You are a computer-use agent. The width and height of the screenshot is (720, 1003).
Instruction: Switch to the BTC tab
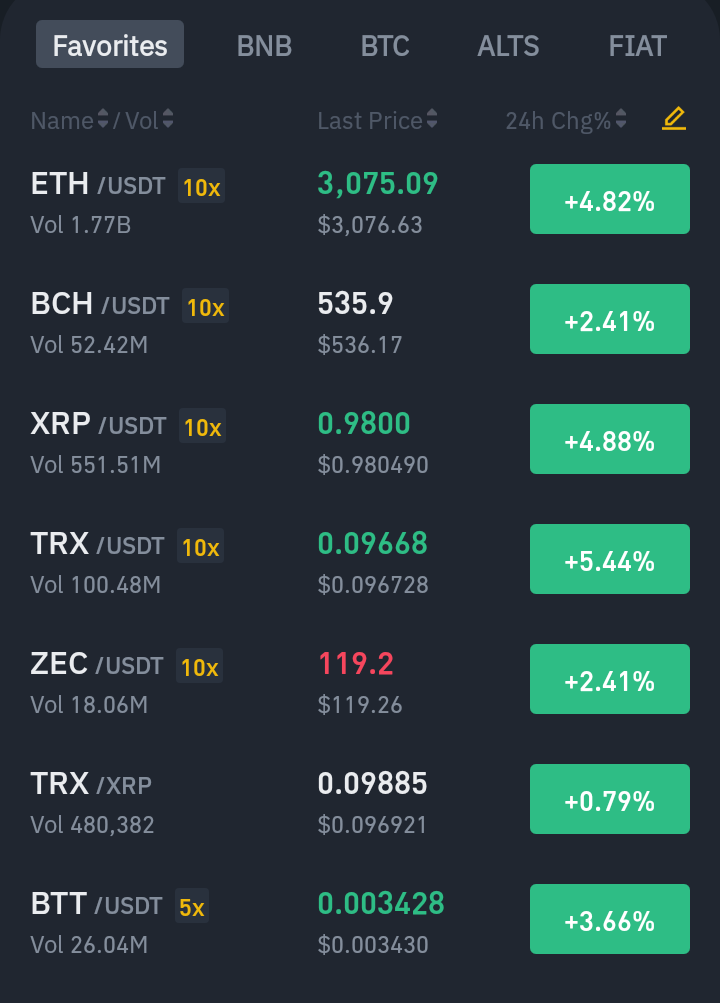385,46
